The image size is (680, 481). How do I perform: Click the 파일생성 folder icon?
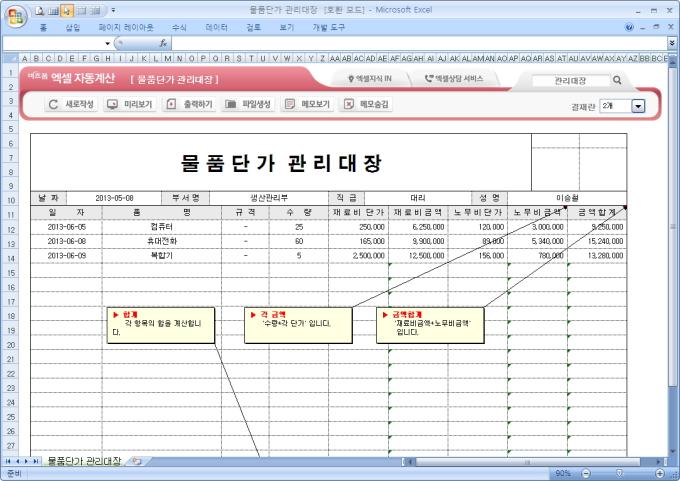coord(231,104)
